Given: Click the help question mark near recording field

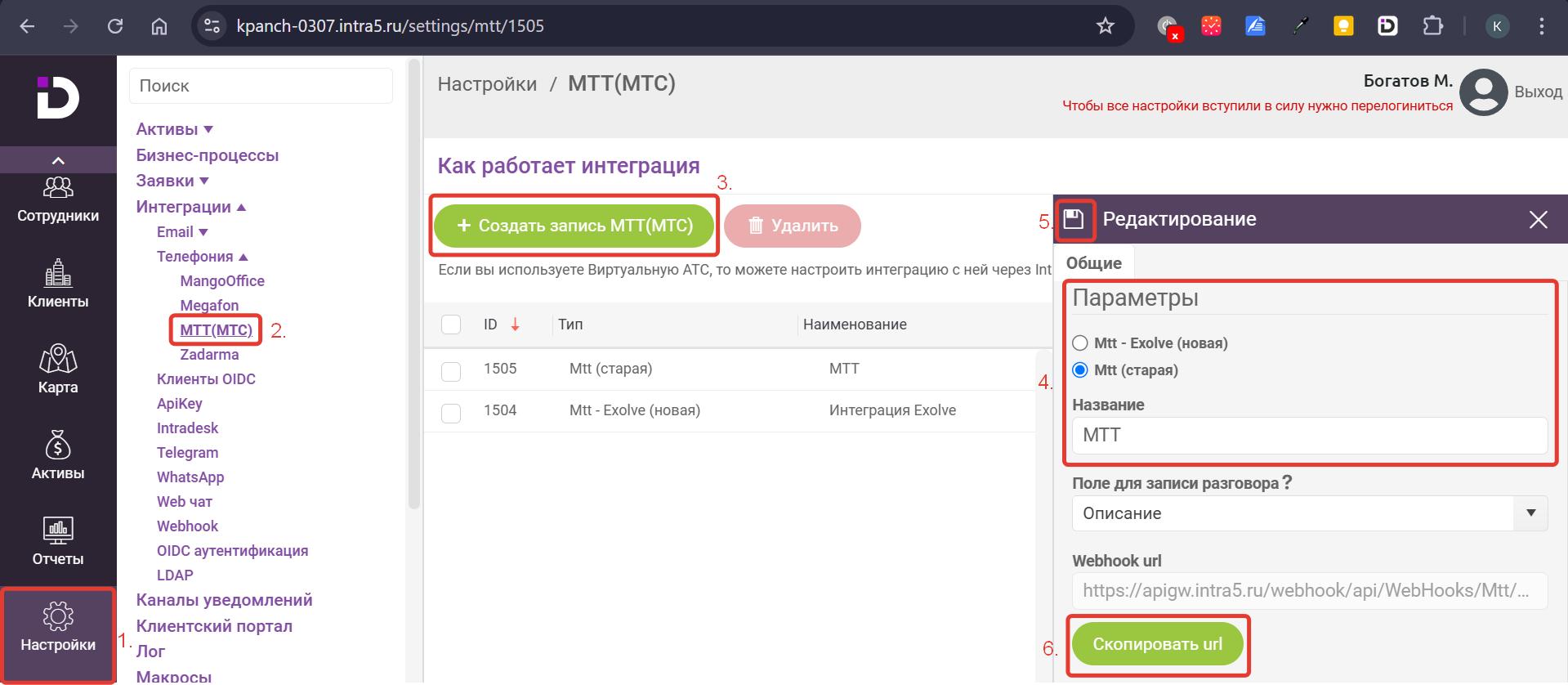Looking at the screenshot, I should [1287, 482].
